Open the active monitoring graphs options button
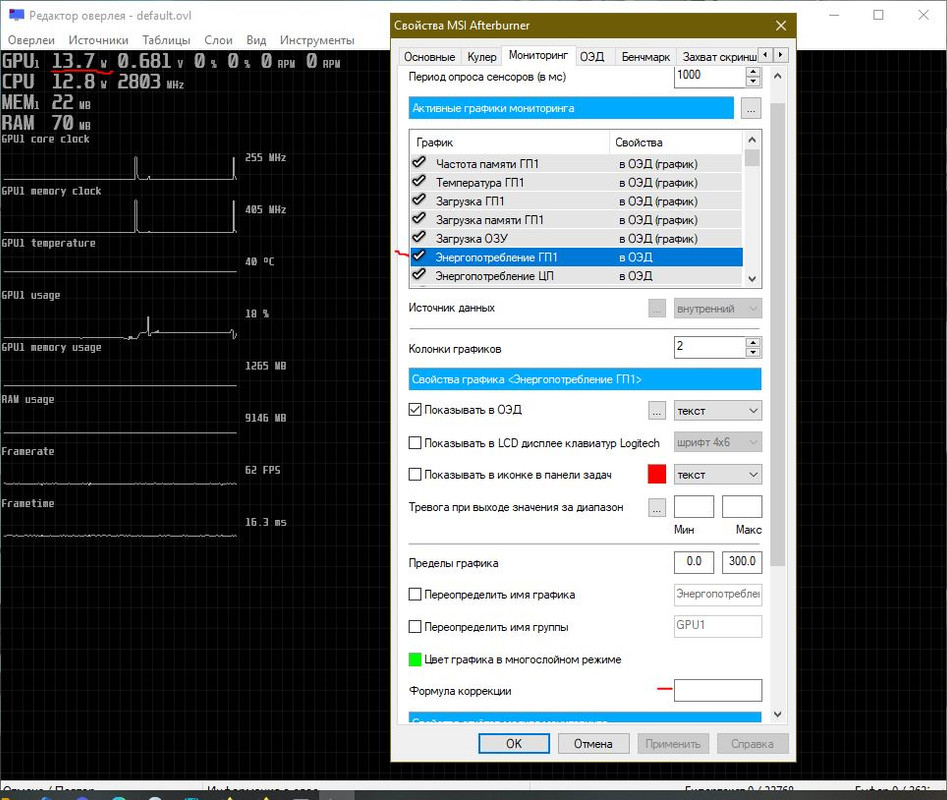947x800 pixels. click(x=751, y=109)
